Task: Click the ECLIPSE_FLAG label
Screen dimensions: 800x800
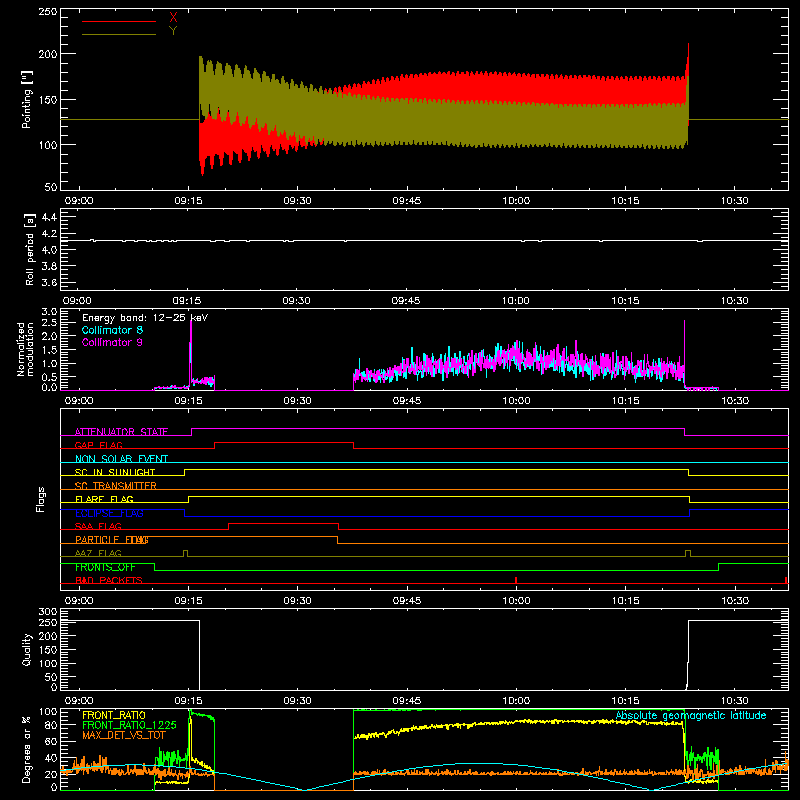Action: [109, 513]
